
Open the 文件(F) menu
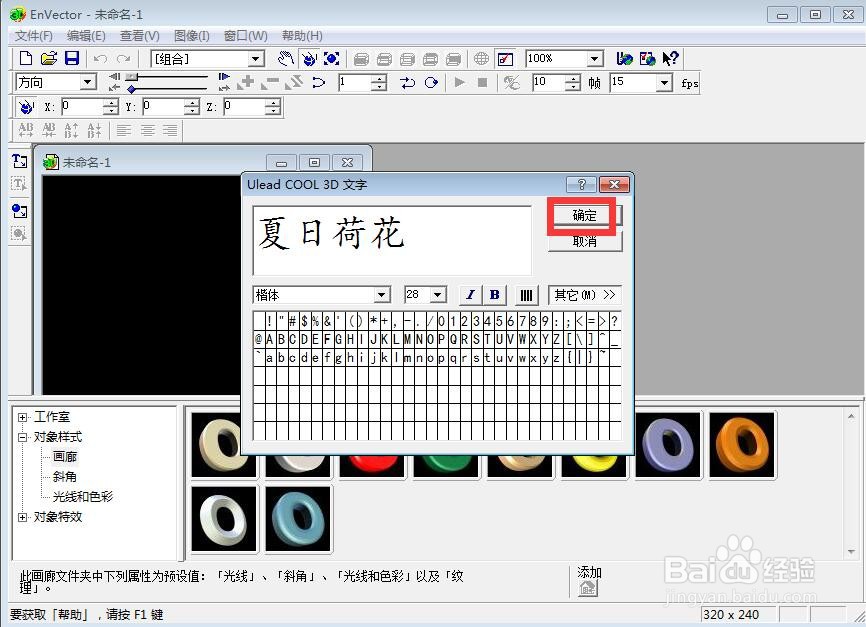point(33,36)
